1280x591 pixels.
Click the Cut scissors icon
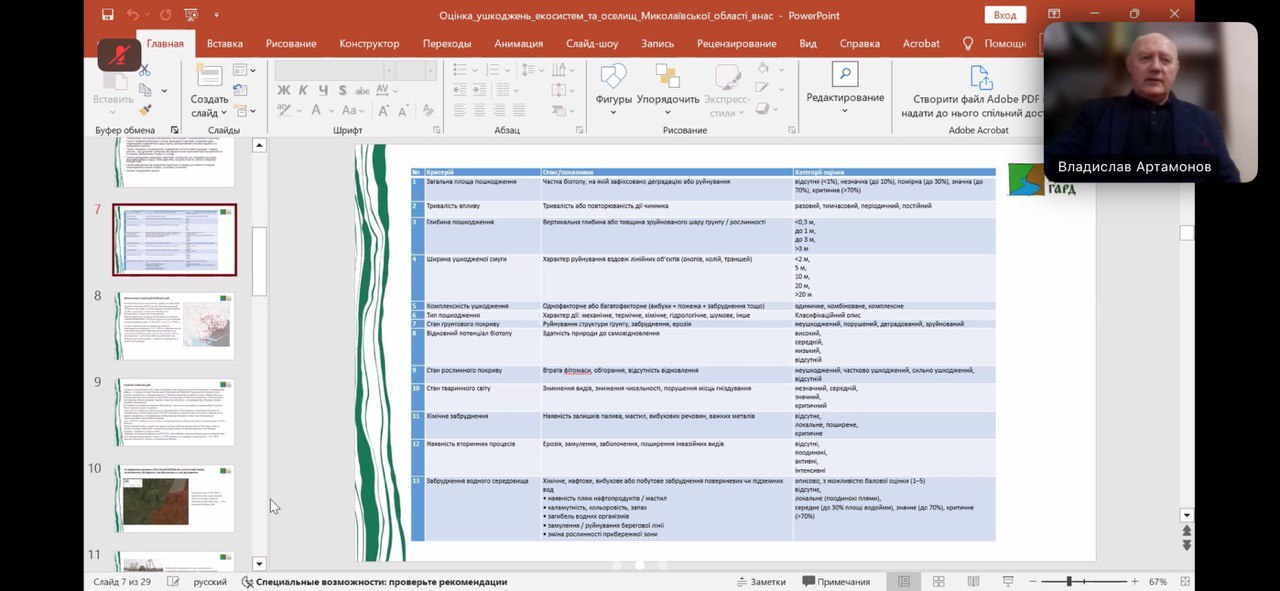144,71
